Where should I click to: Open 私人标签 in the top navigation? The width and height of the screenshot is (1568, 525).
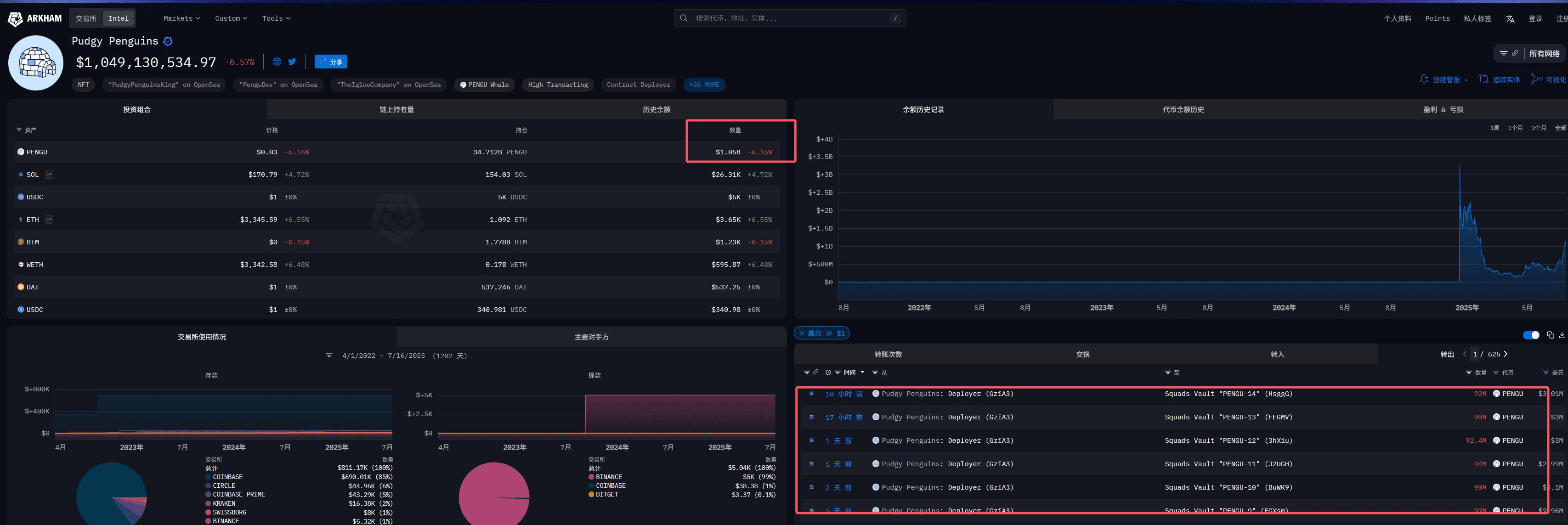point(1477,18)
